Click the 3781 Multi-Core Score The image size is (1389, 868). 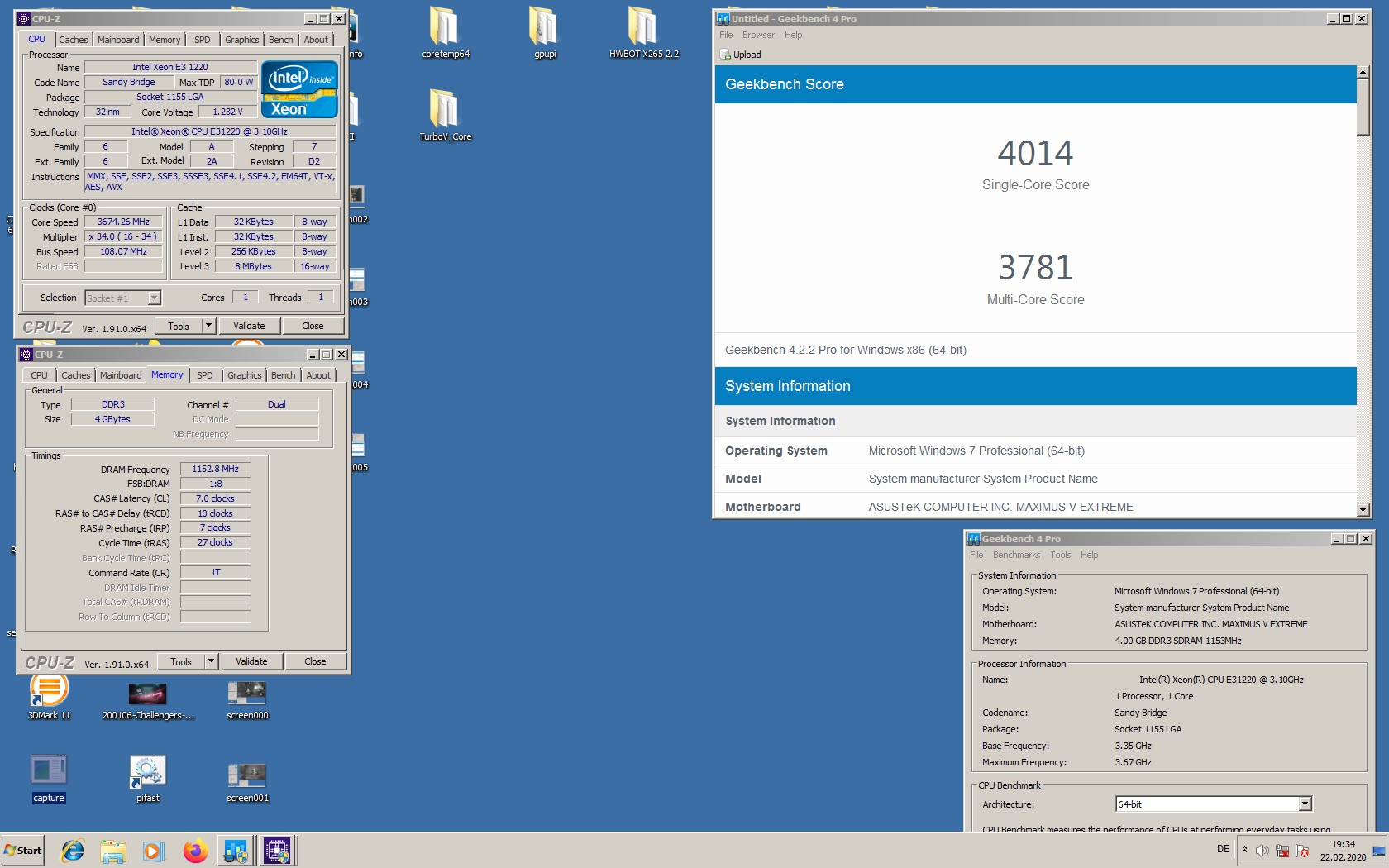pos(1035,268)
